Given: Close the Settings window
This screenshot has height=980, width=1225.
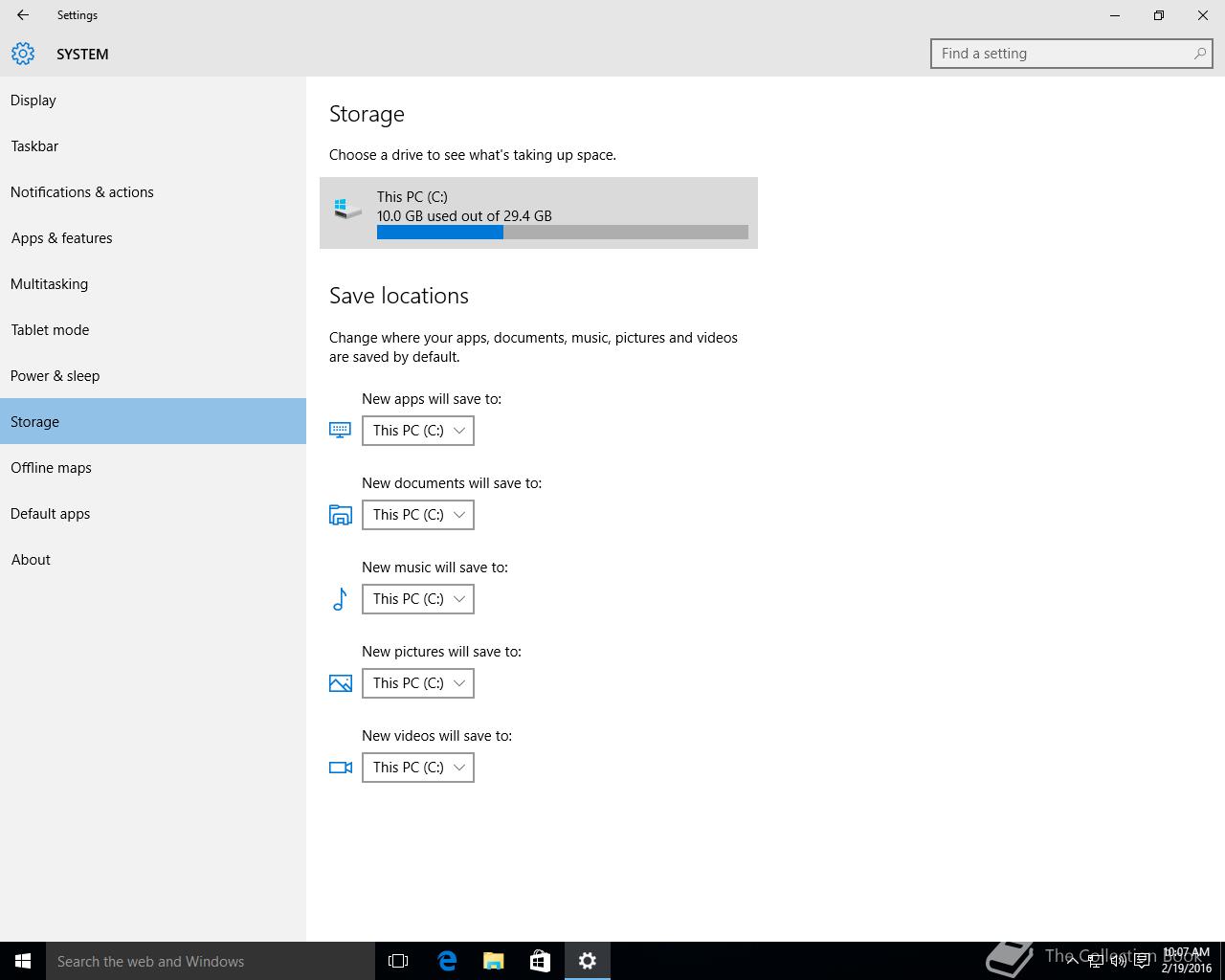Looking at the screenshot, I should [x=1203, y=15].
